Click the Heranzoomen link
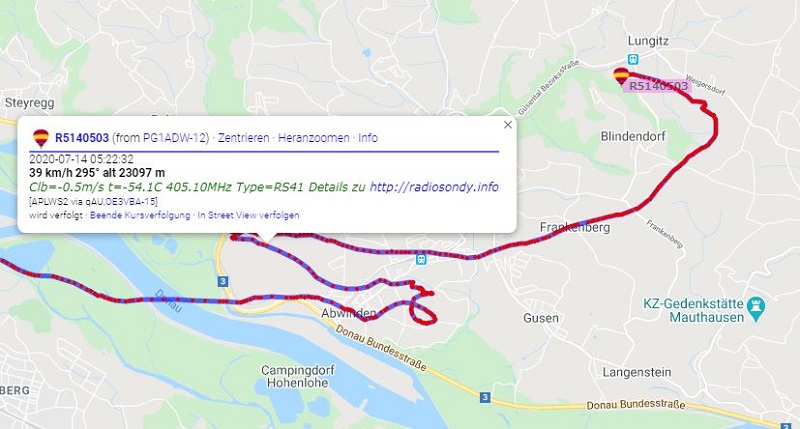 click(x=314, y=138)
